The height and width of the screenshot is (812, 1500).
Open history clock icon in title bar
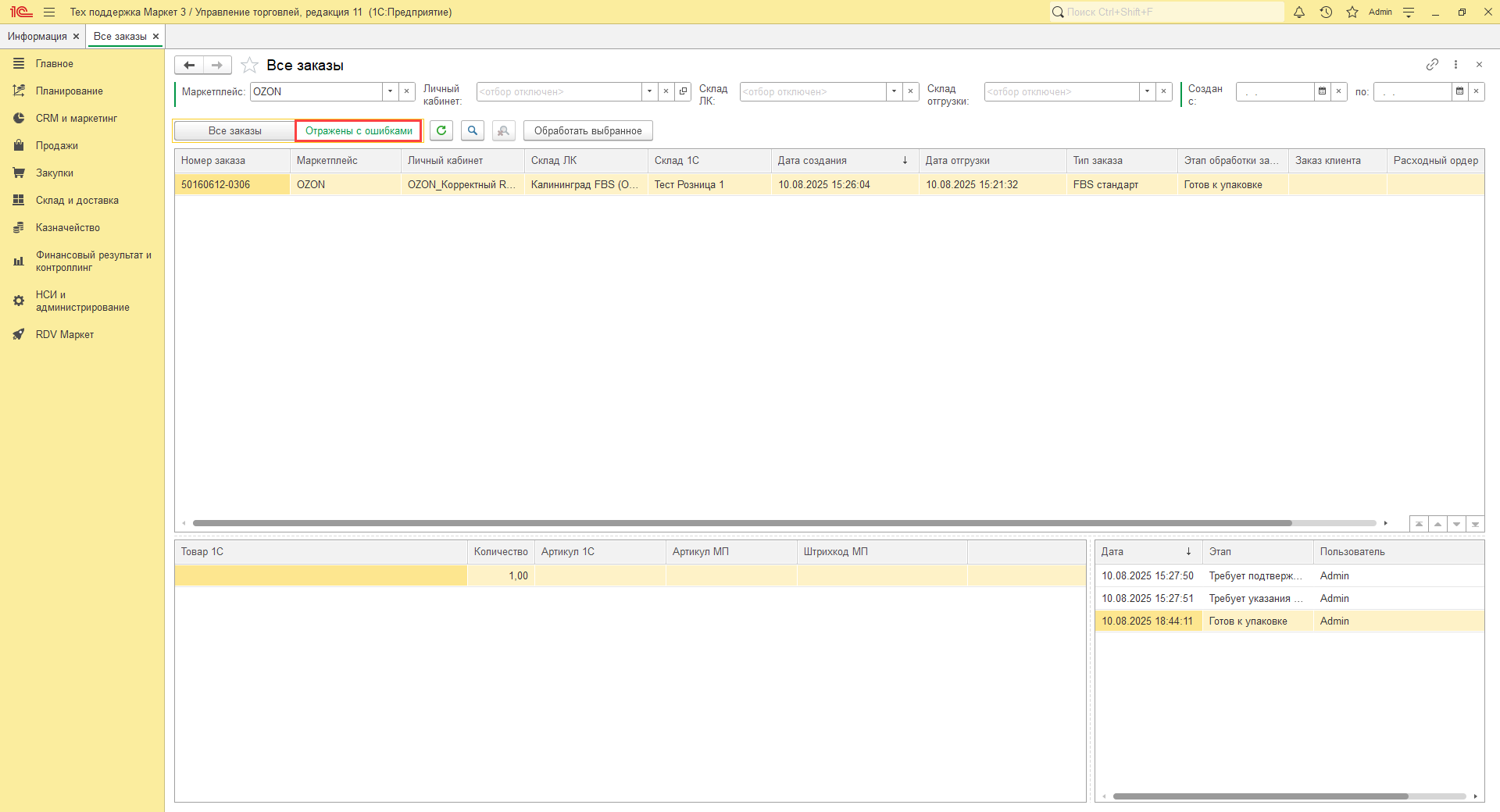click(x=1326, y=12)
